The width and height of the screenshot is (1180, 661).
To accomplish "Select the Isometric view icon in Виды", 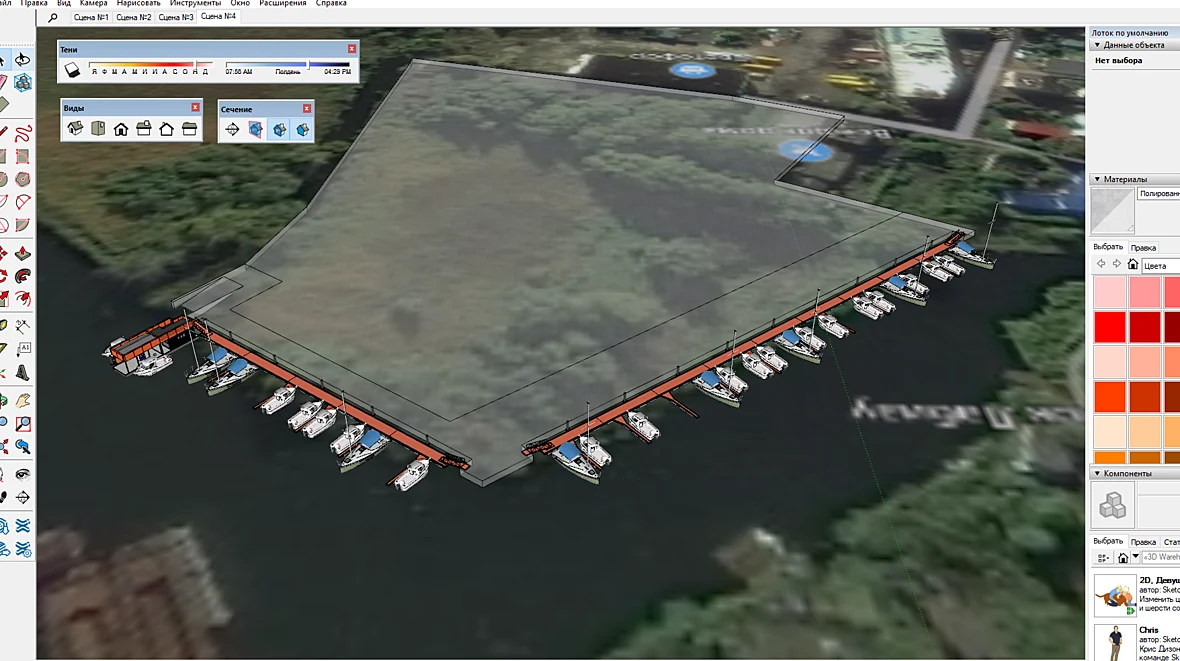I will [75, 129].
